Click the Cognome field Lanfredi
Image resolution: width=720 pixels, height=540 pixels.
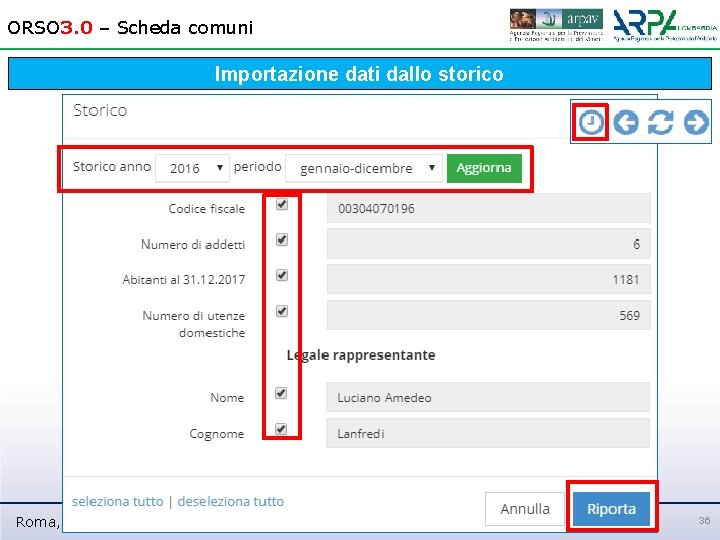[488, 433]
